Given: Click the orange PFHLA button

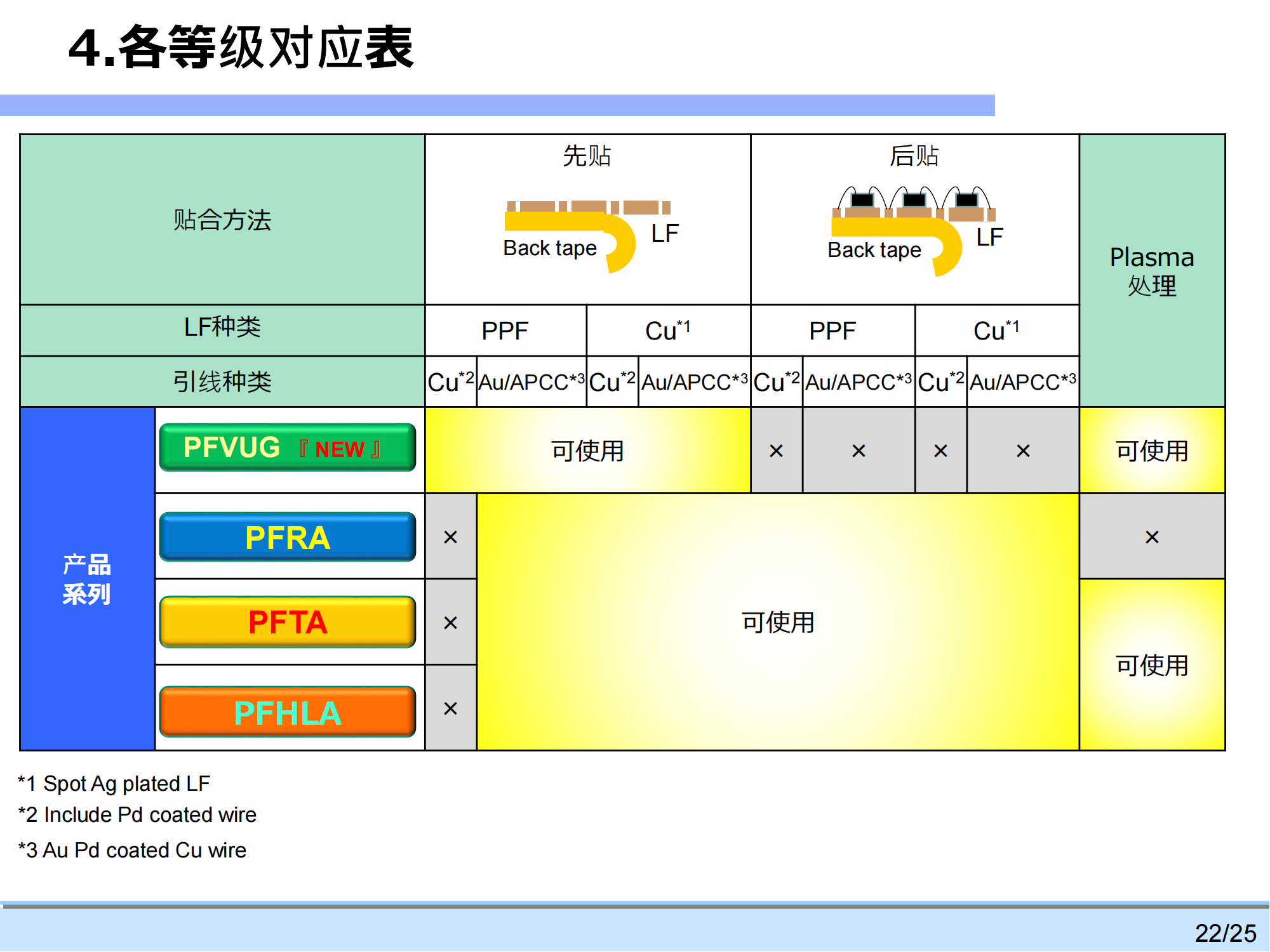Looking at the screenshot, I should (x=288, y=712).
